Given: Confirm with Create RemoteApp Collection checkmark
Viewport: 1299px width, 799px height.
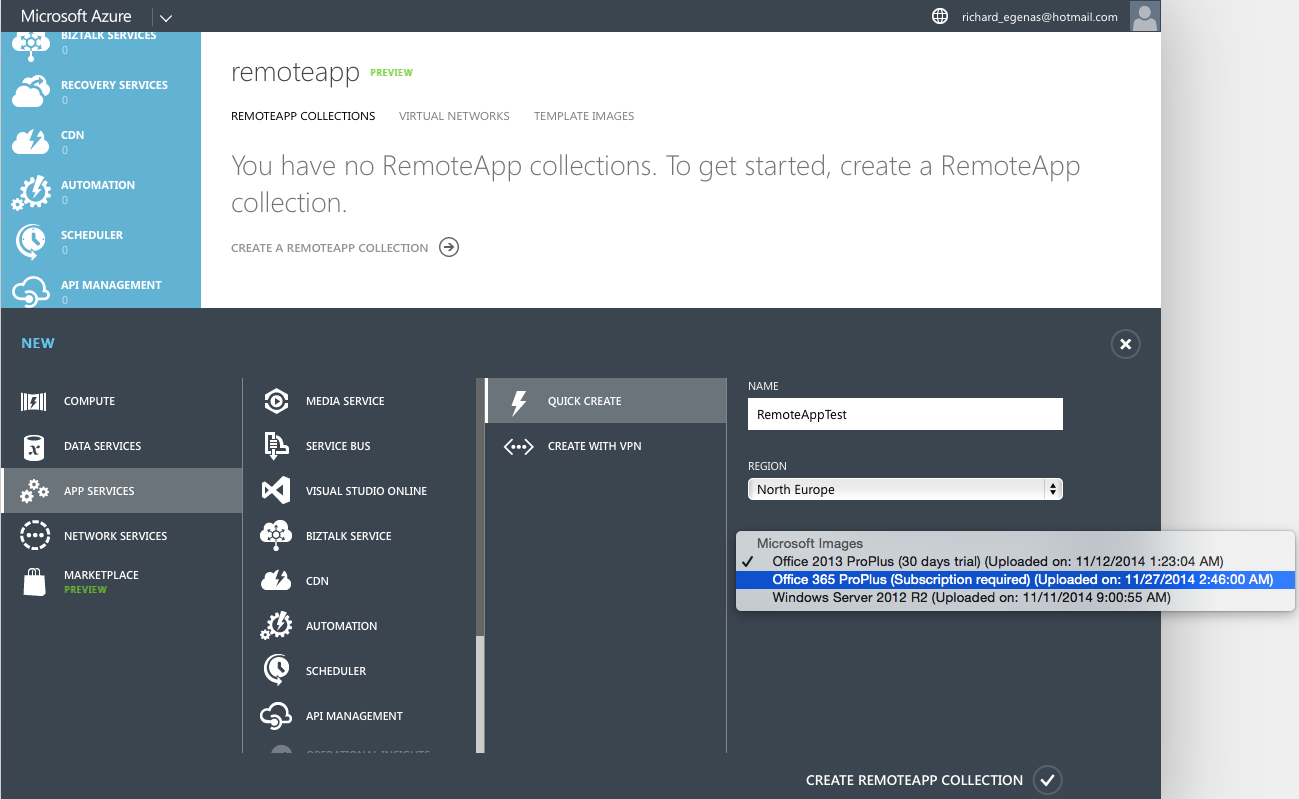Looking at the screenshot, I should click(1047, 780).
